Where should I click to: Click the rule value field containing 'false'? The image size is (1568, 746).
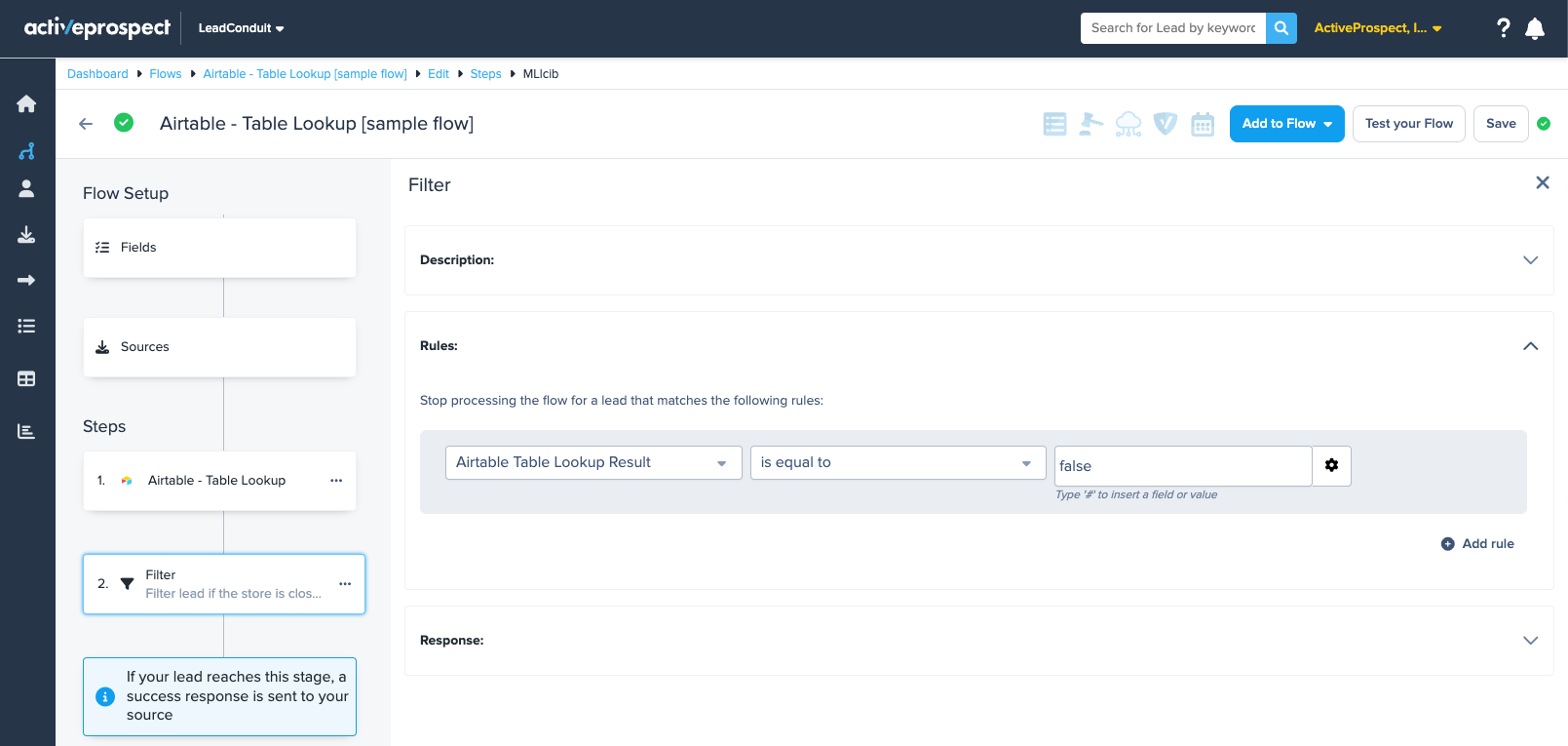coord(1182,466)
